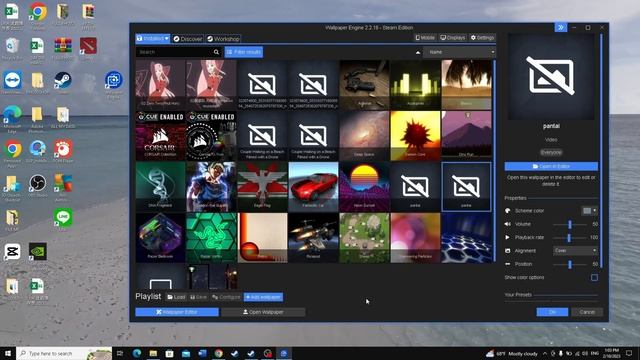Screen dimensions: 640x360
Task: Click the playlist Configure button
Action: pos(226,297)
